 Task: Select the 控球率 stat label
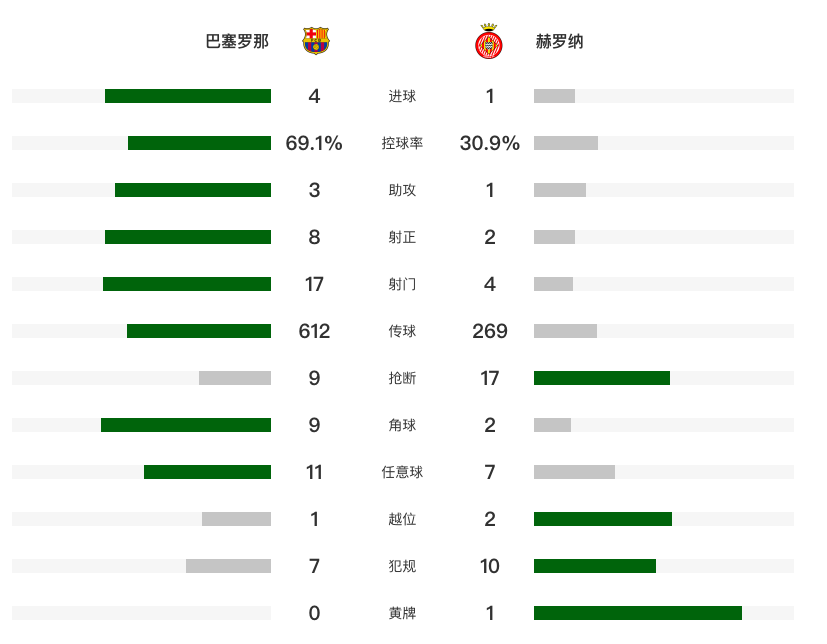pyautogui.click(x=402, y=143)
